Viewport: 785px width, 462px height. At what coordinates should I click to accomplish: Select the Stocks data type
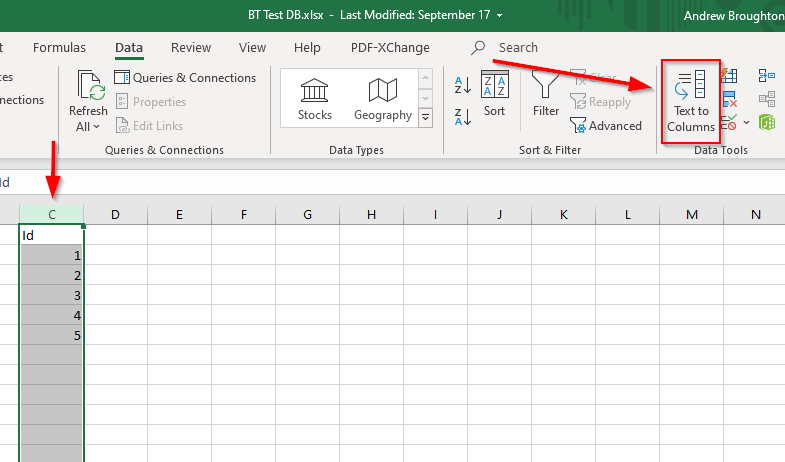click(x=314, y=99)
